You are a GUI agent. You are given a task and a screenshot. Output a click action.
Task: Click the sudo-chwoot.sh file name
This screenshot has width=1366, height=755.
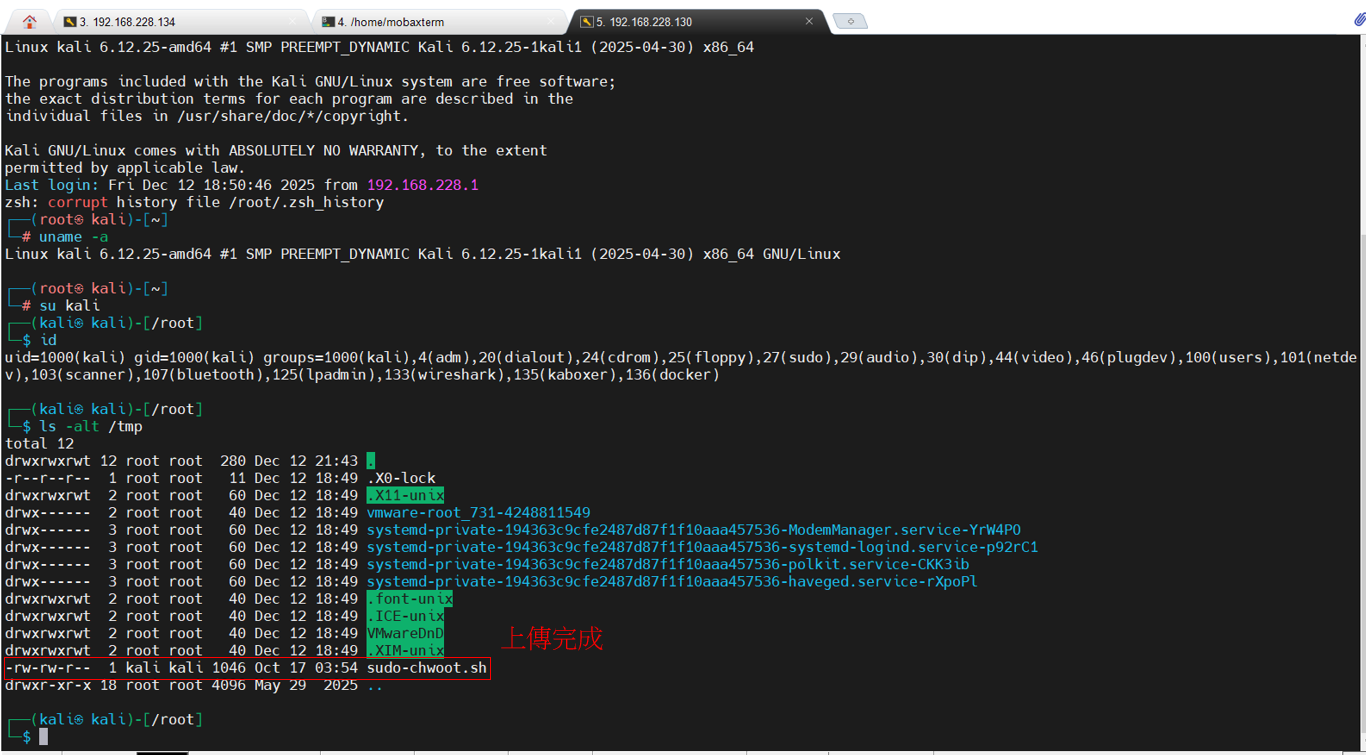(427, 668)
